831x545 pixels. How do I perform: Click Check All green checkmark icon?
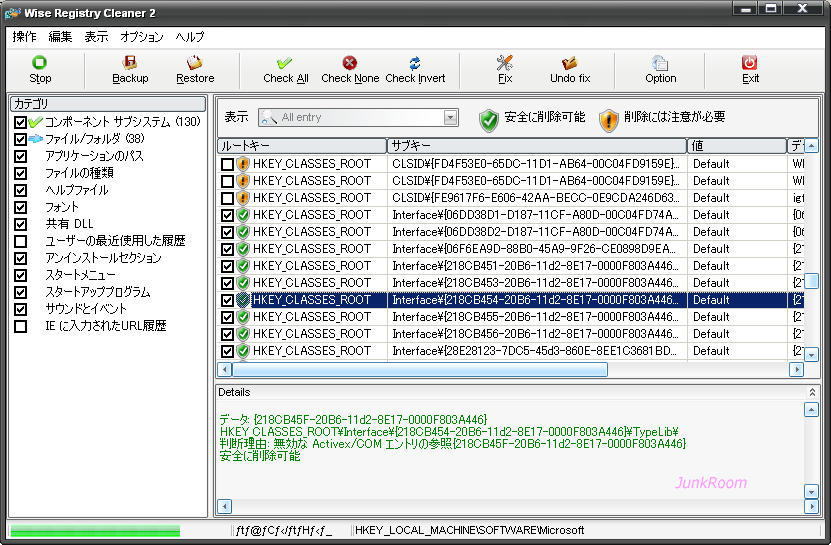[285, 63]
